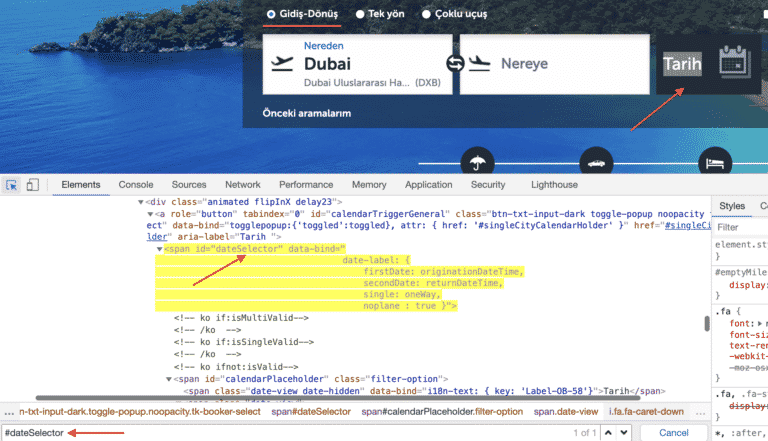The image size is (768, 441).
Task: Click the swap airports arrows icon
Action: pos(456,63)
